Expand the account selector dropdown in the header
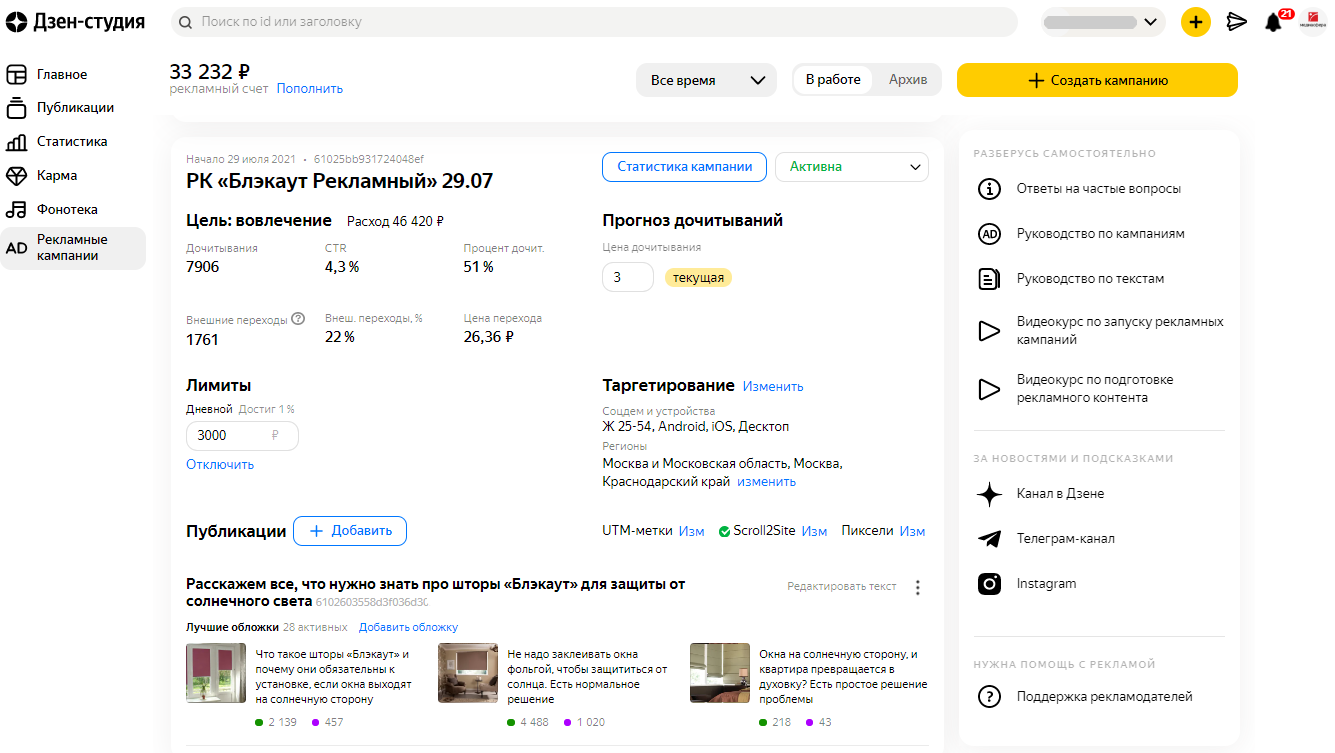This screenshot has width=1335, height=753. (x=1103, y=22)
